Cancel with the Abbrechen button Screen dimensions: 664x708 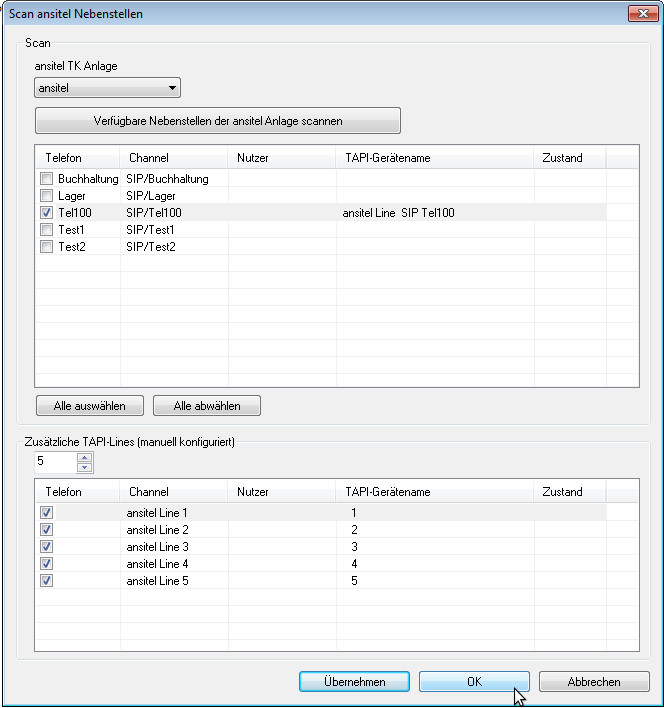point(594,682)
